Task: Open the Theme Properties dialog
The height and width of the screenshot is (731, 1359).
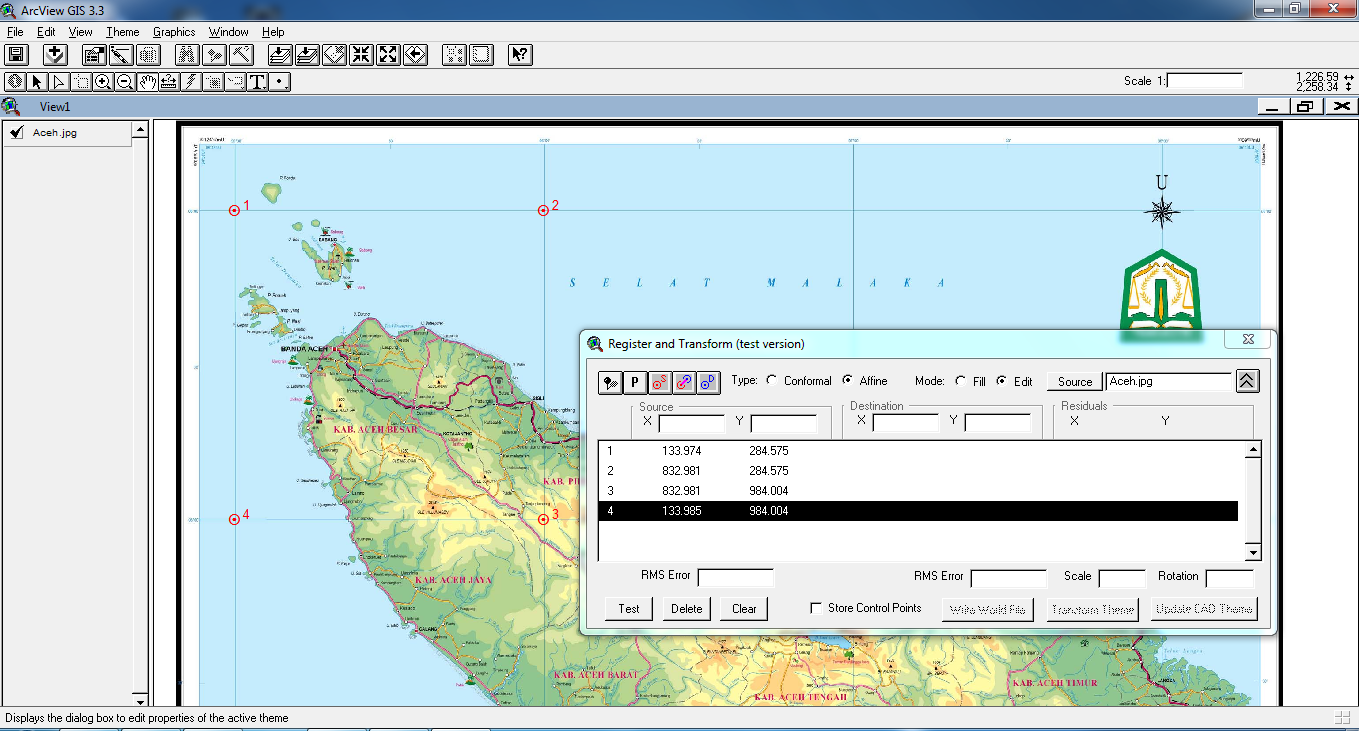Action: click(x=93, y=54)
